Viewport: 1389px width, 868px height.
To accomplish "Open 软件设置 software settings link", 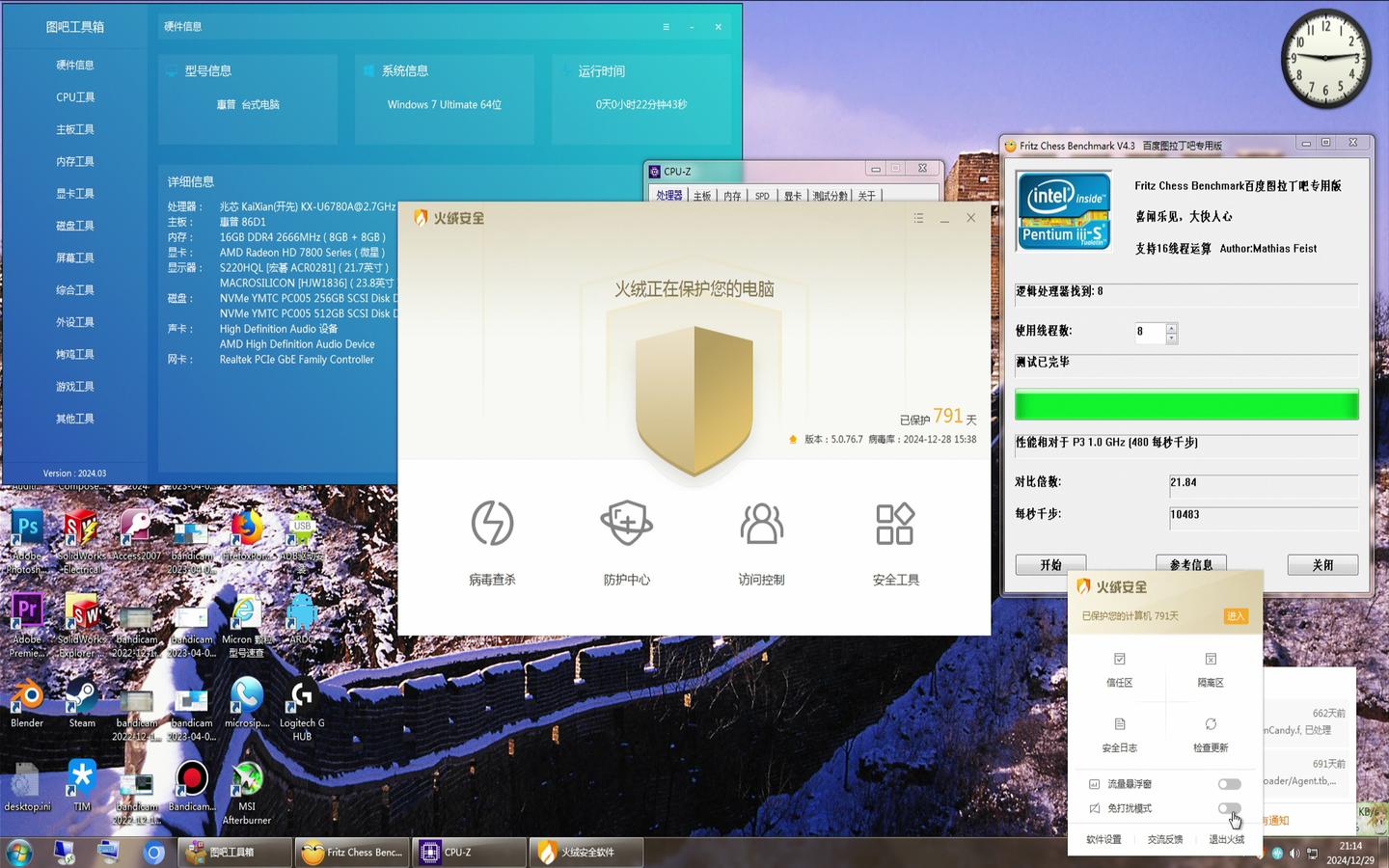I will coord(1103,840).
